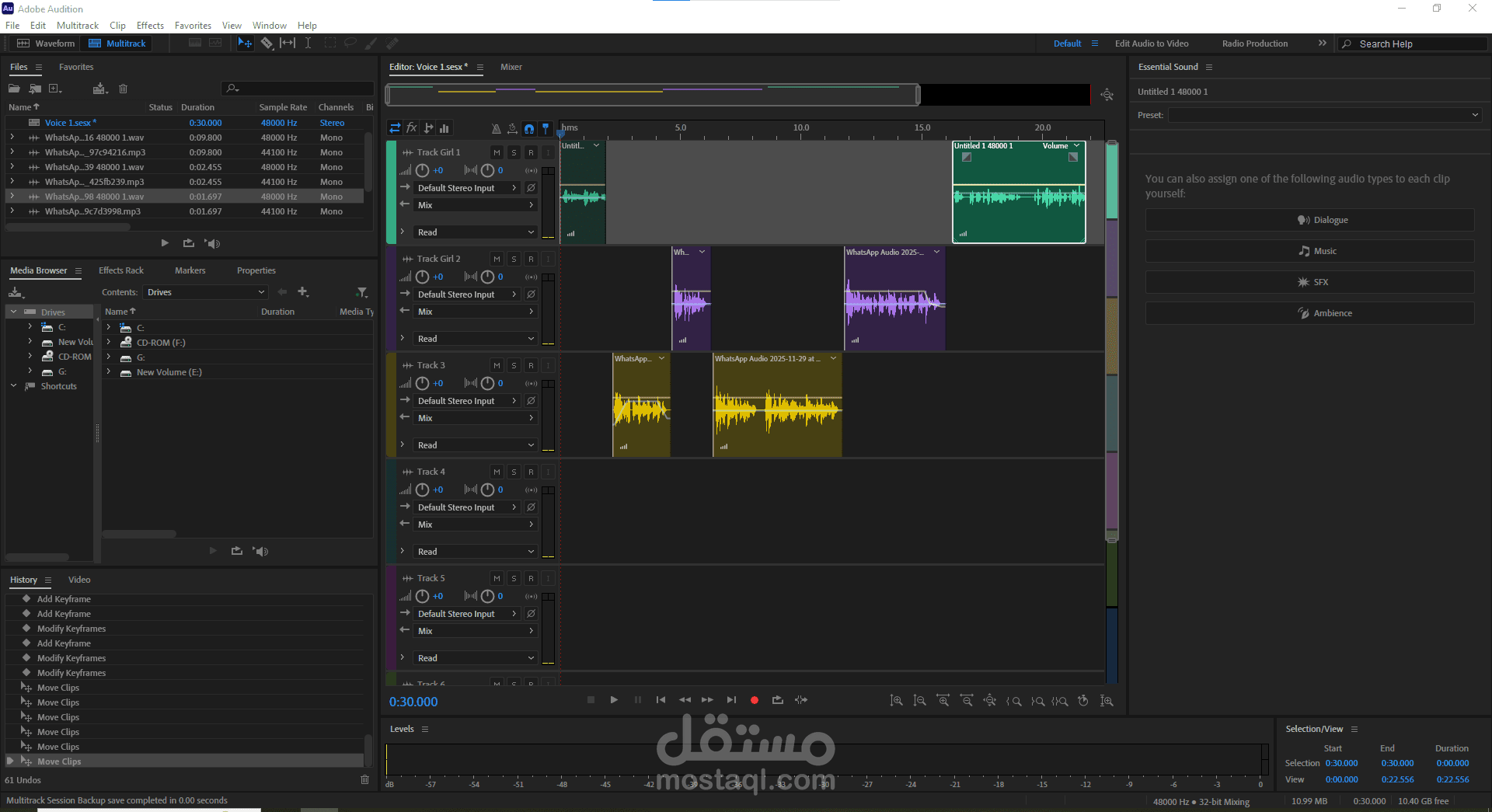1492x812 pixels.
Task: Solo Track 3
Action: coord(514,365)
